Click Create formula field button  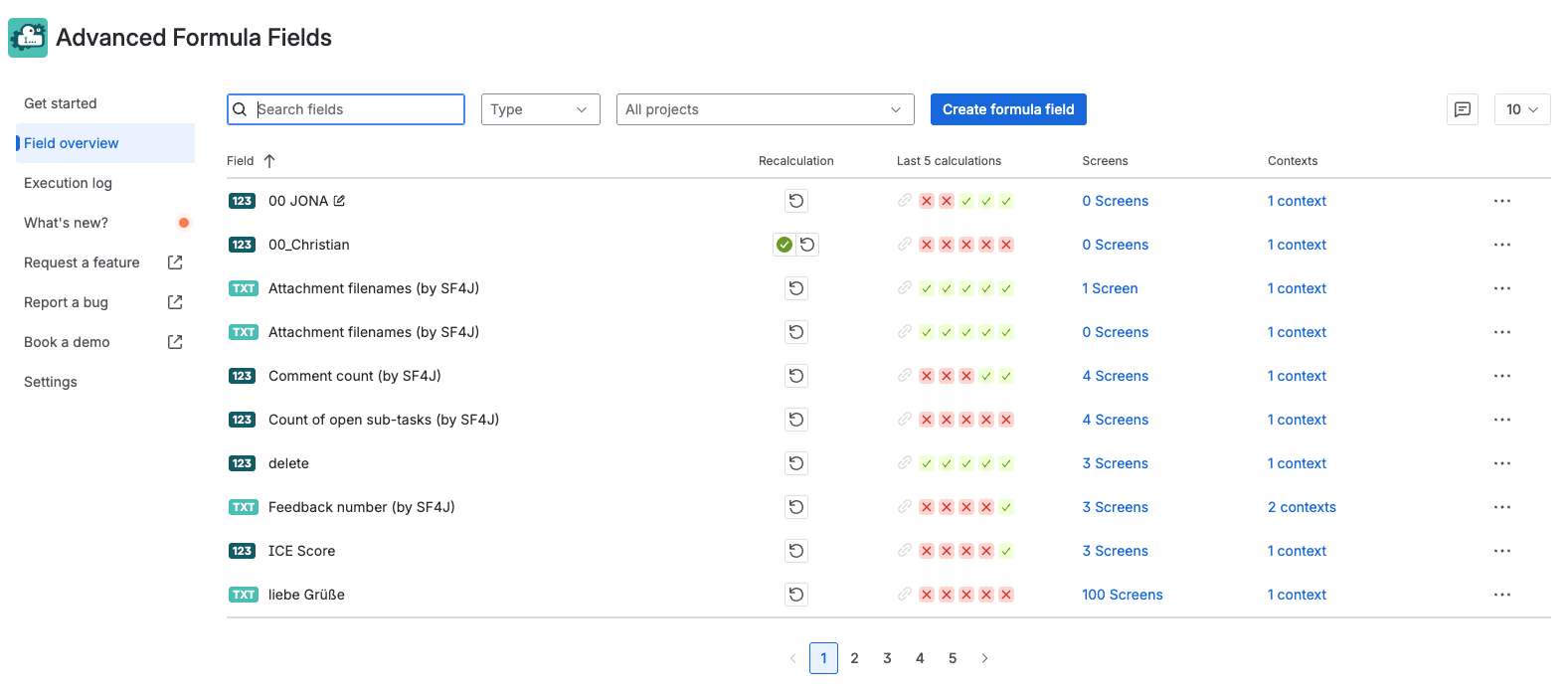1007,109
